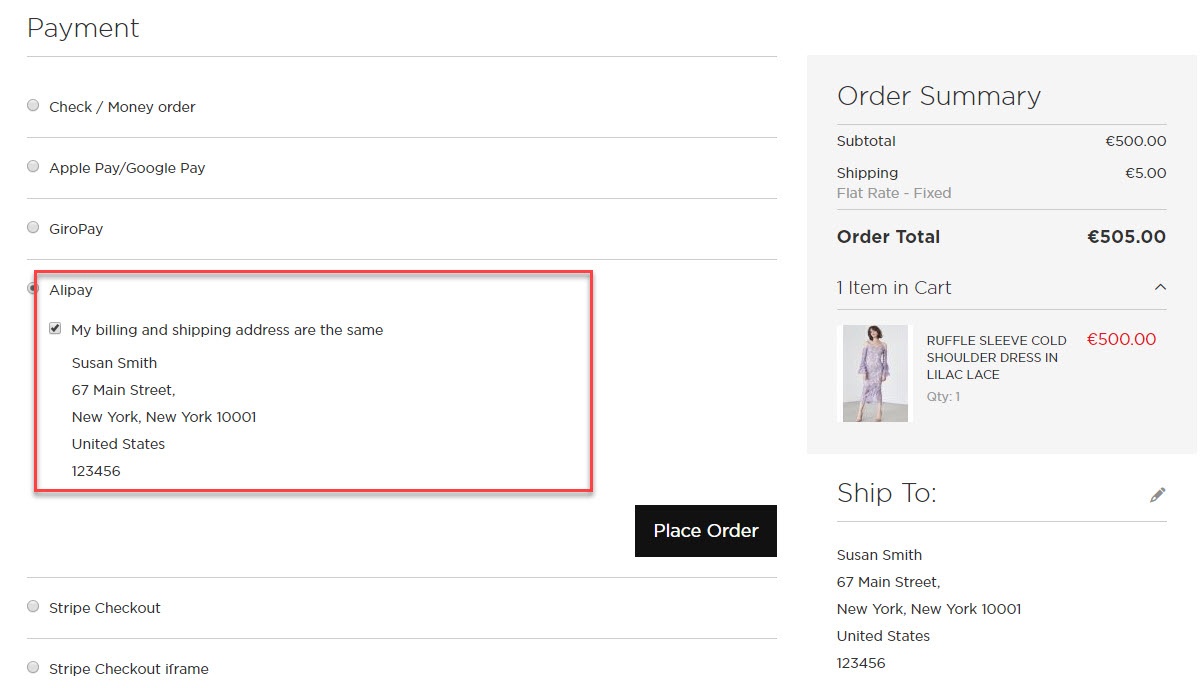
Task: Select the Check / Money order payment option
Action: [x=32, y=104]
